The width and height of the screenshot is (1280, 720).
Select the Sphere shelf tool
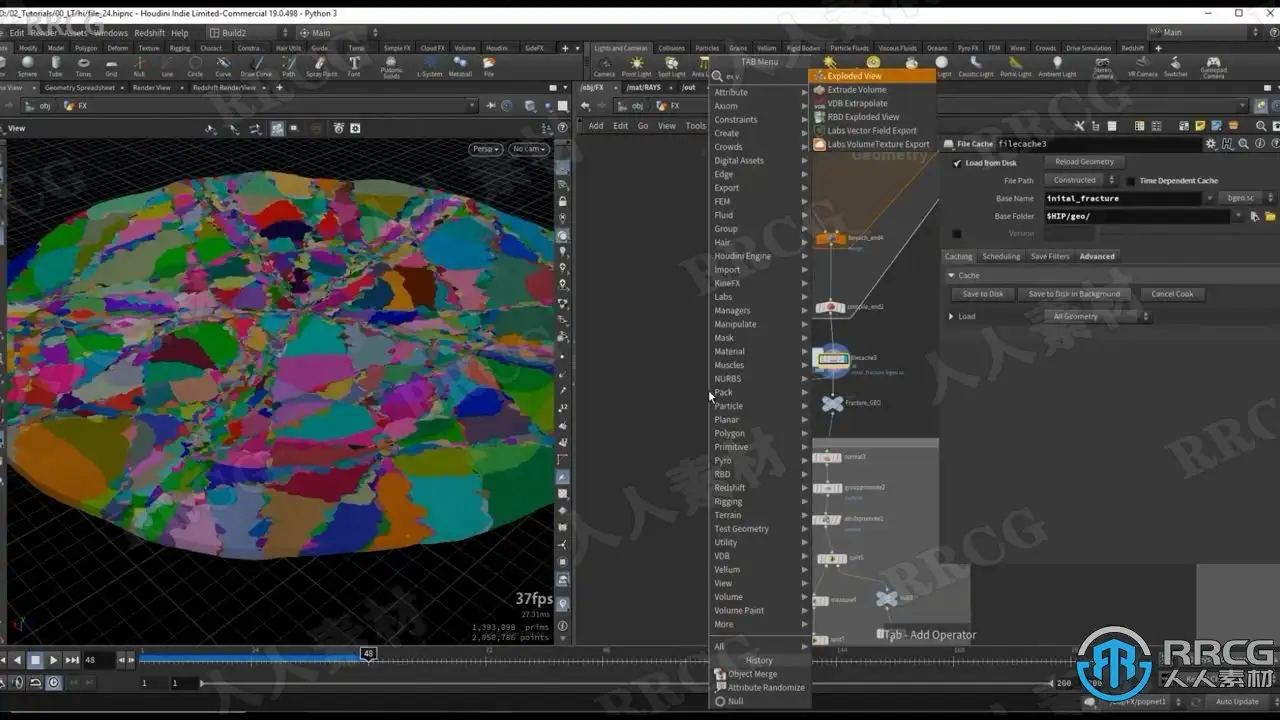pyautogui.click(x=27, y=67)
